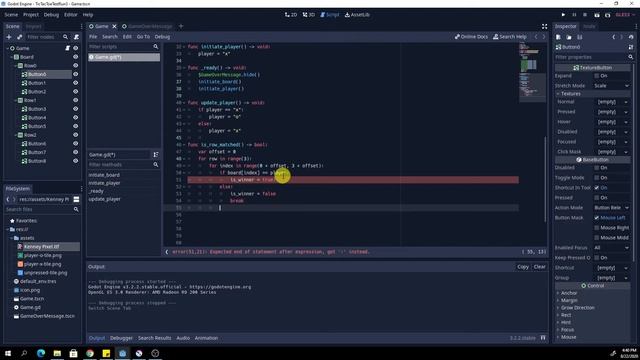The width and height of the screenshot is (640, 360).
Task: Collapse the Textures section
Action: pyautogui.click(x=558, y=94)
